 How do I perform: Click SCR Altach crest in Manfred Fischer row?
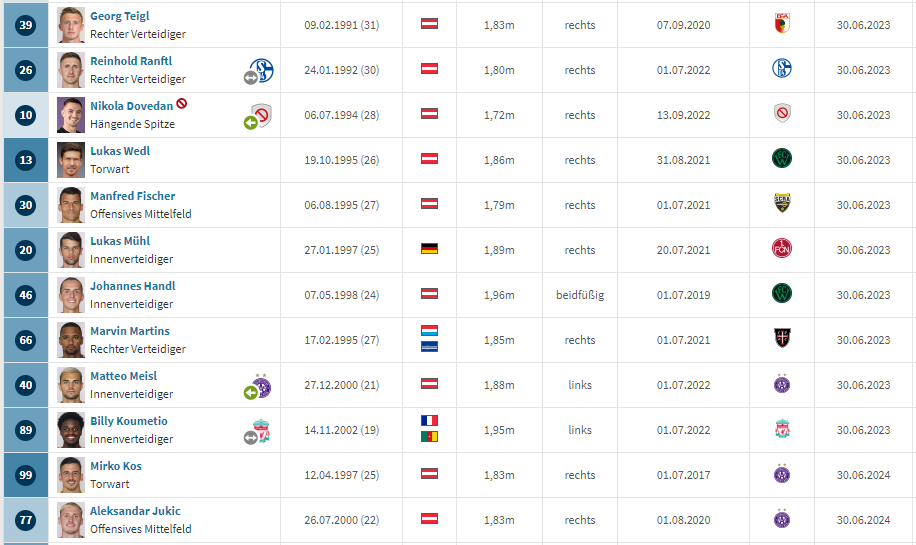point(782,203)
